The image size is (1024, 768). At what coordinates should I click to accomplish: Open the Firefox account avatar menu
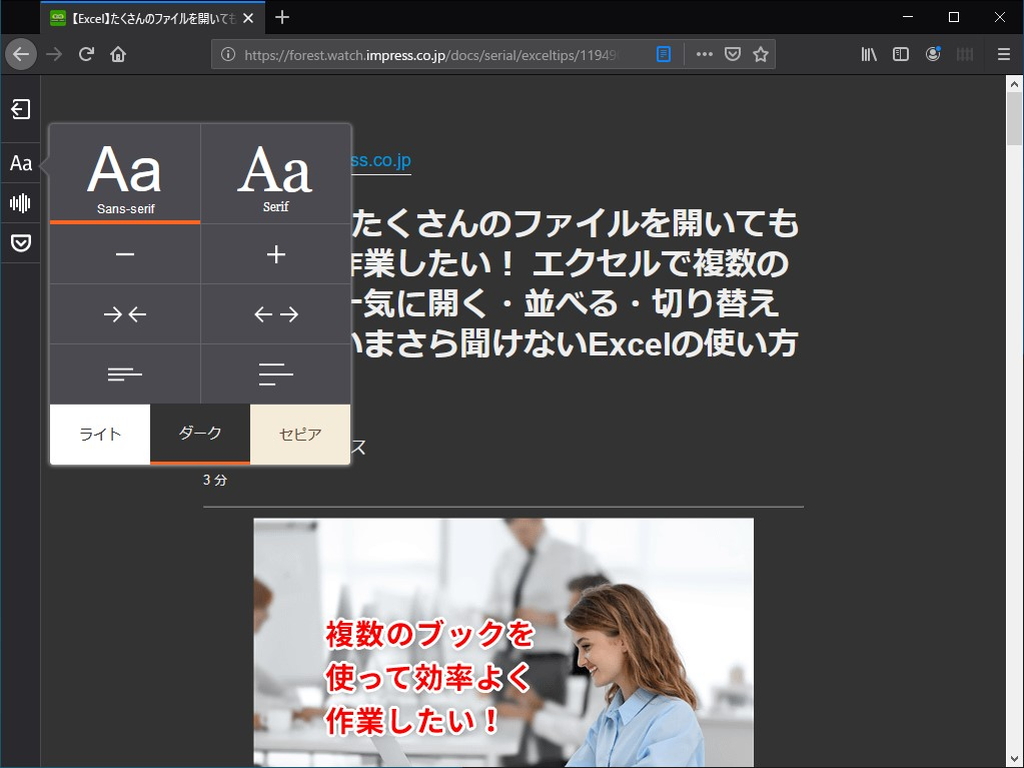pos(932,54)
